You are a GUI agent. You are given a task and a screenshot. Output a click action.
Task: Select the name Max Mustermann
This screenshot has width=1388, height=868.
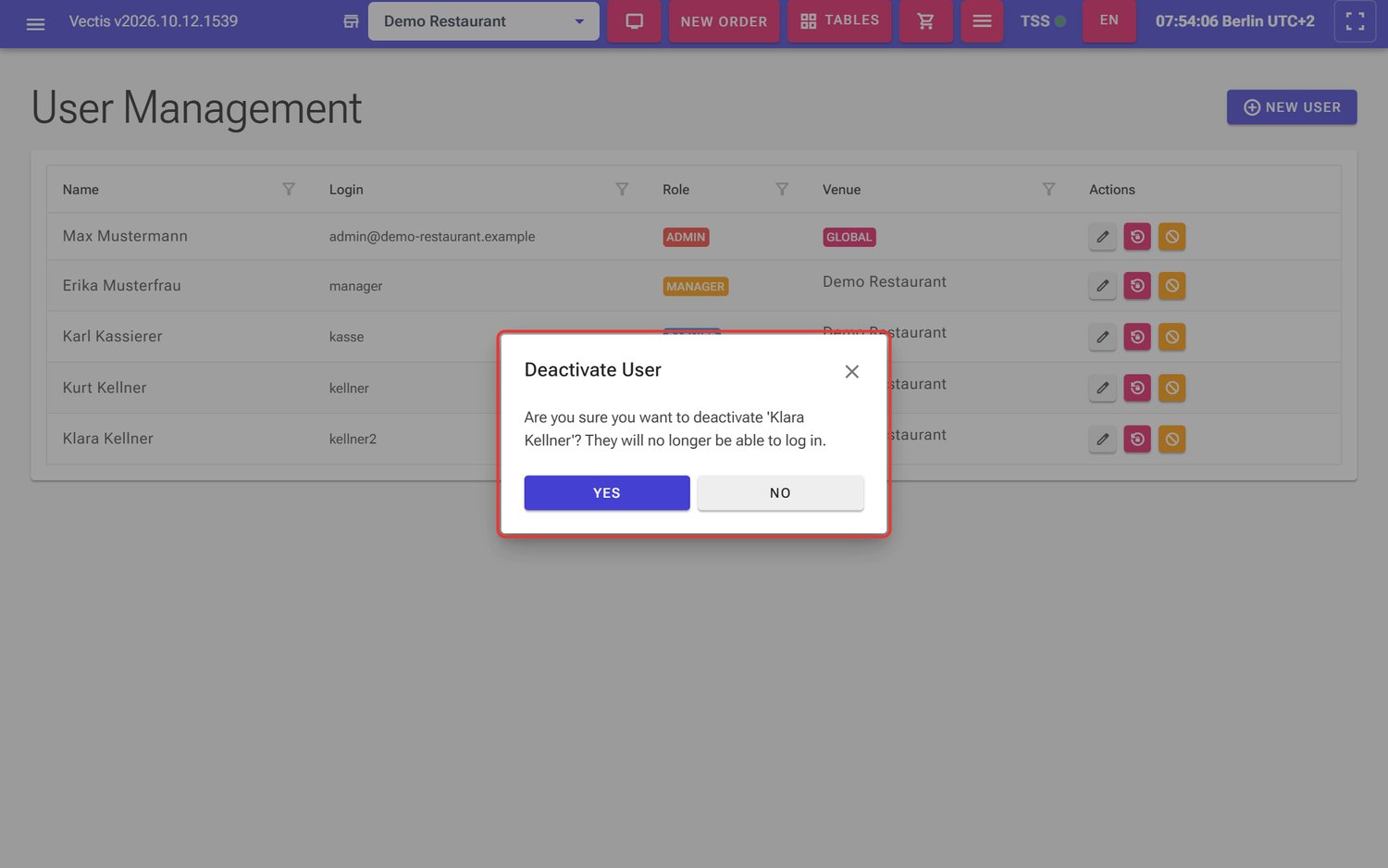125,236
